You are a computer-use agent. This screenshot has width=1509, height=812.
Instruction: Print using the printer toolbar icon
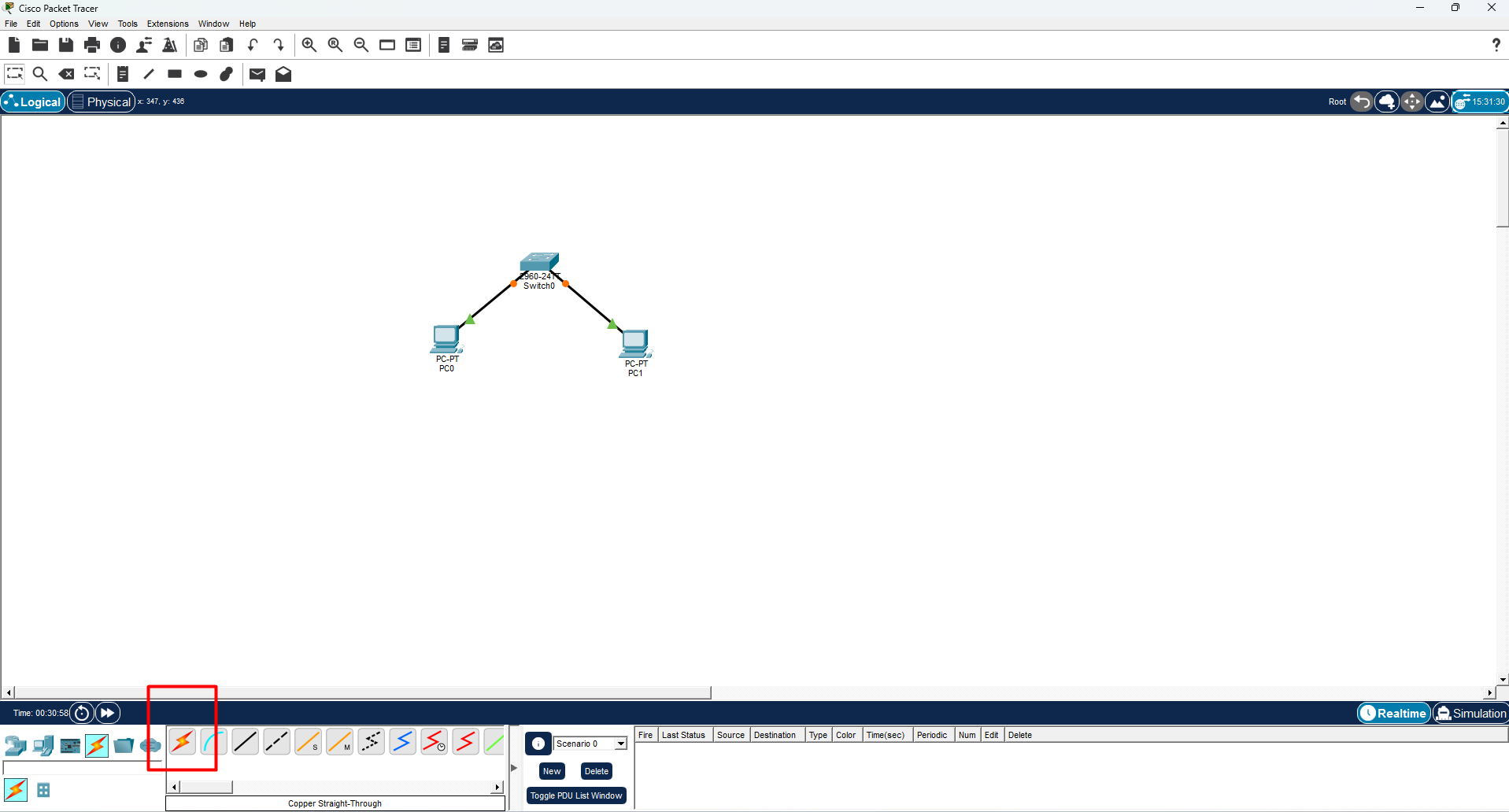tap(92, 45)
